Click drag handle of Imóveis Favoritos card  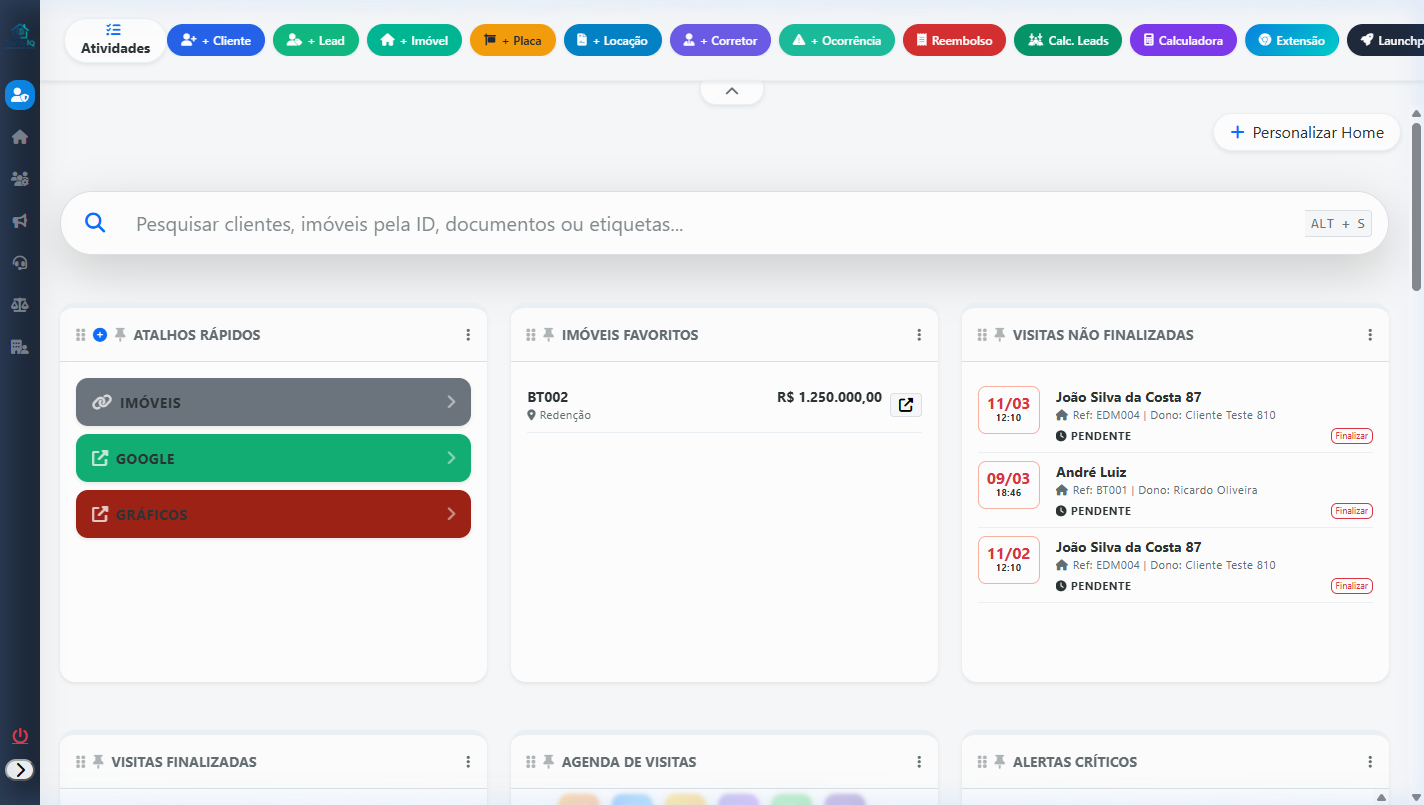(x=532, y=335)
